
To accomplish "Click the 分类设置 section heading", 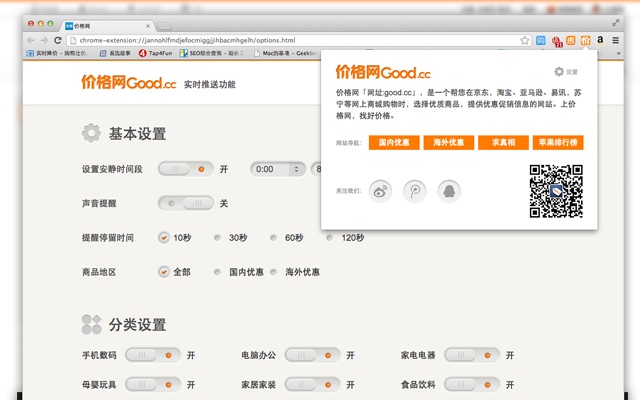I will pyautogui.click(x=137, y=325).
